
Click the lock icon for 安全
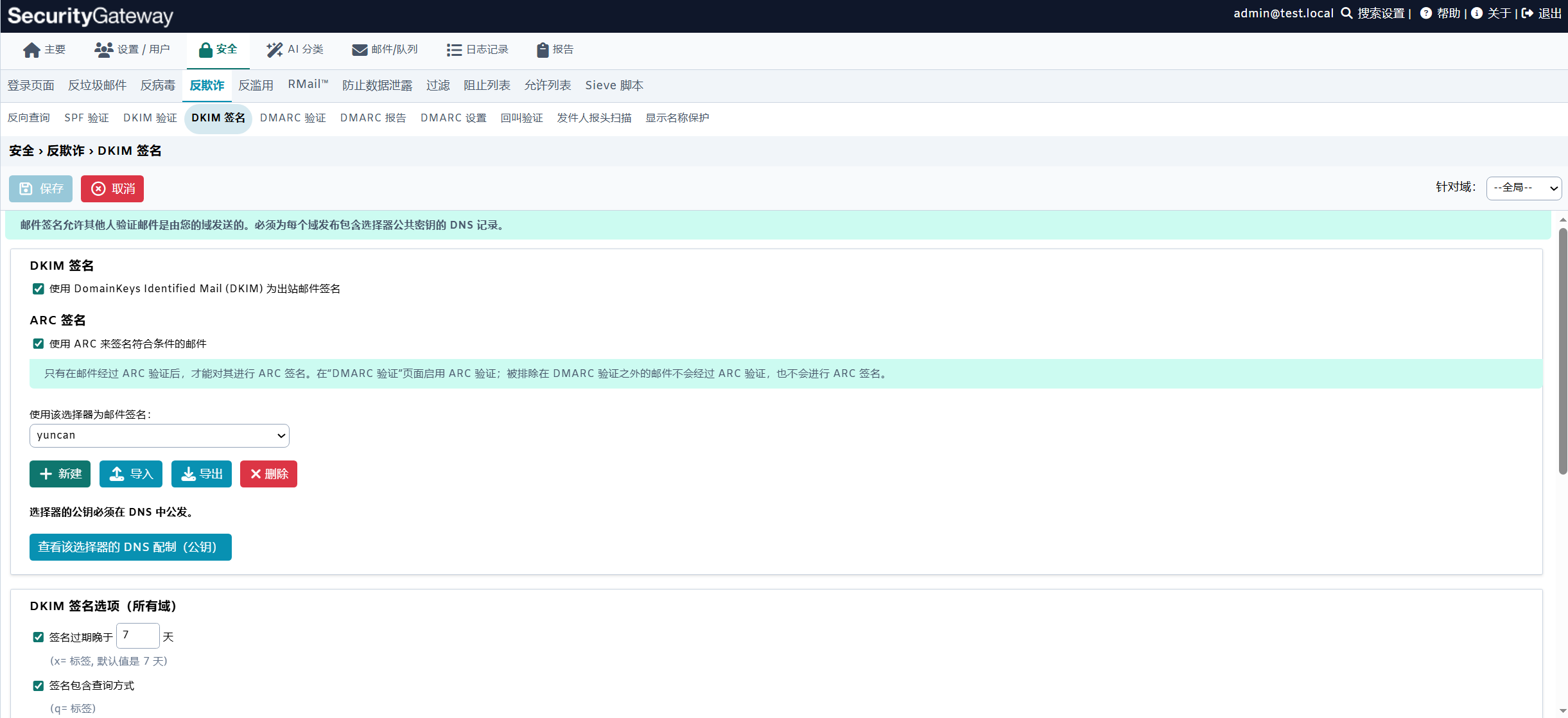205,50
